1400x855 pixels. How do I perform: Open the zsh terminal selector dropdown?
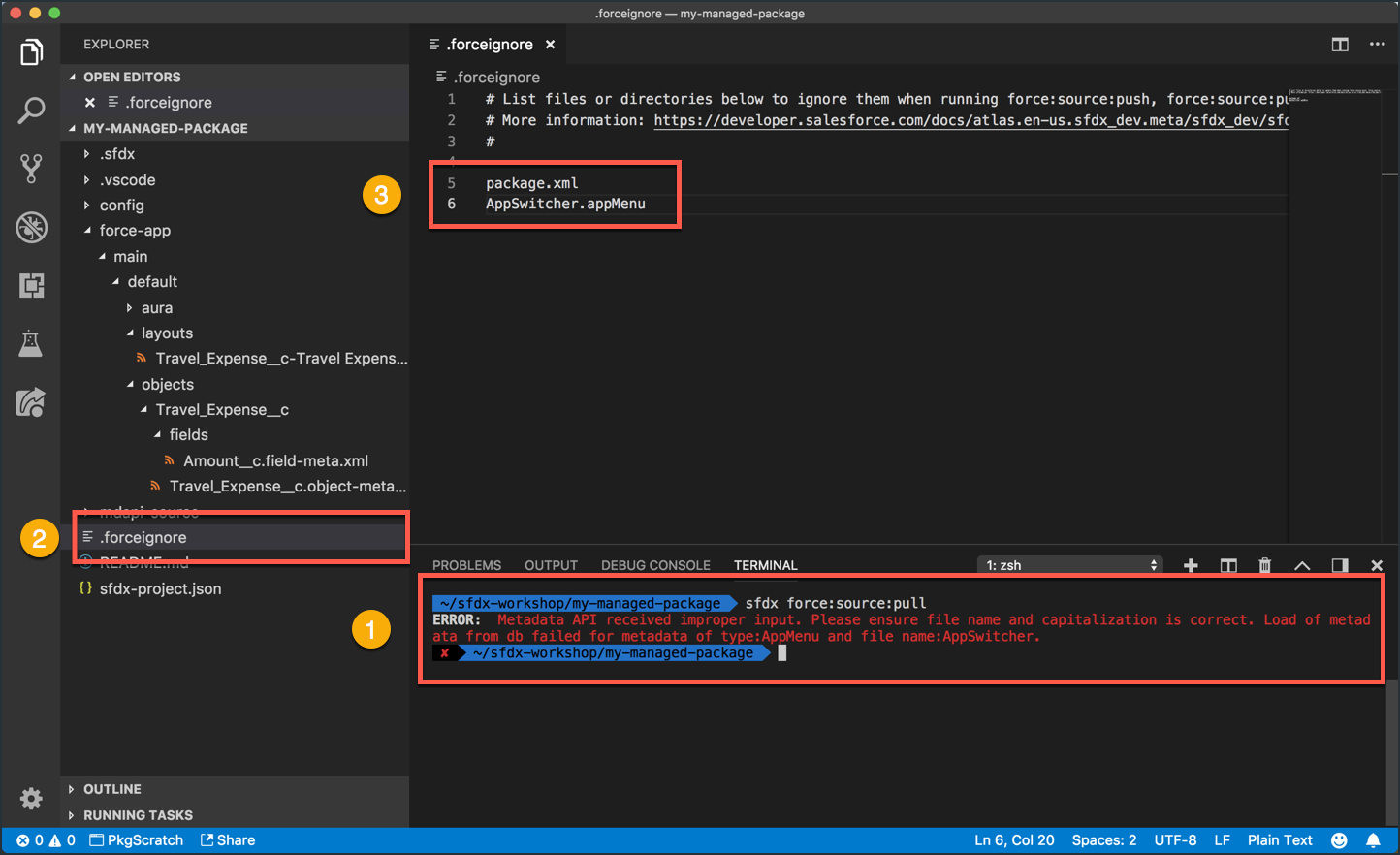[1070, 565]
